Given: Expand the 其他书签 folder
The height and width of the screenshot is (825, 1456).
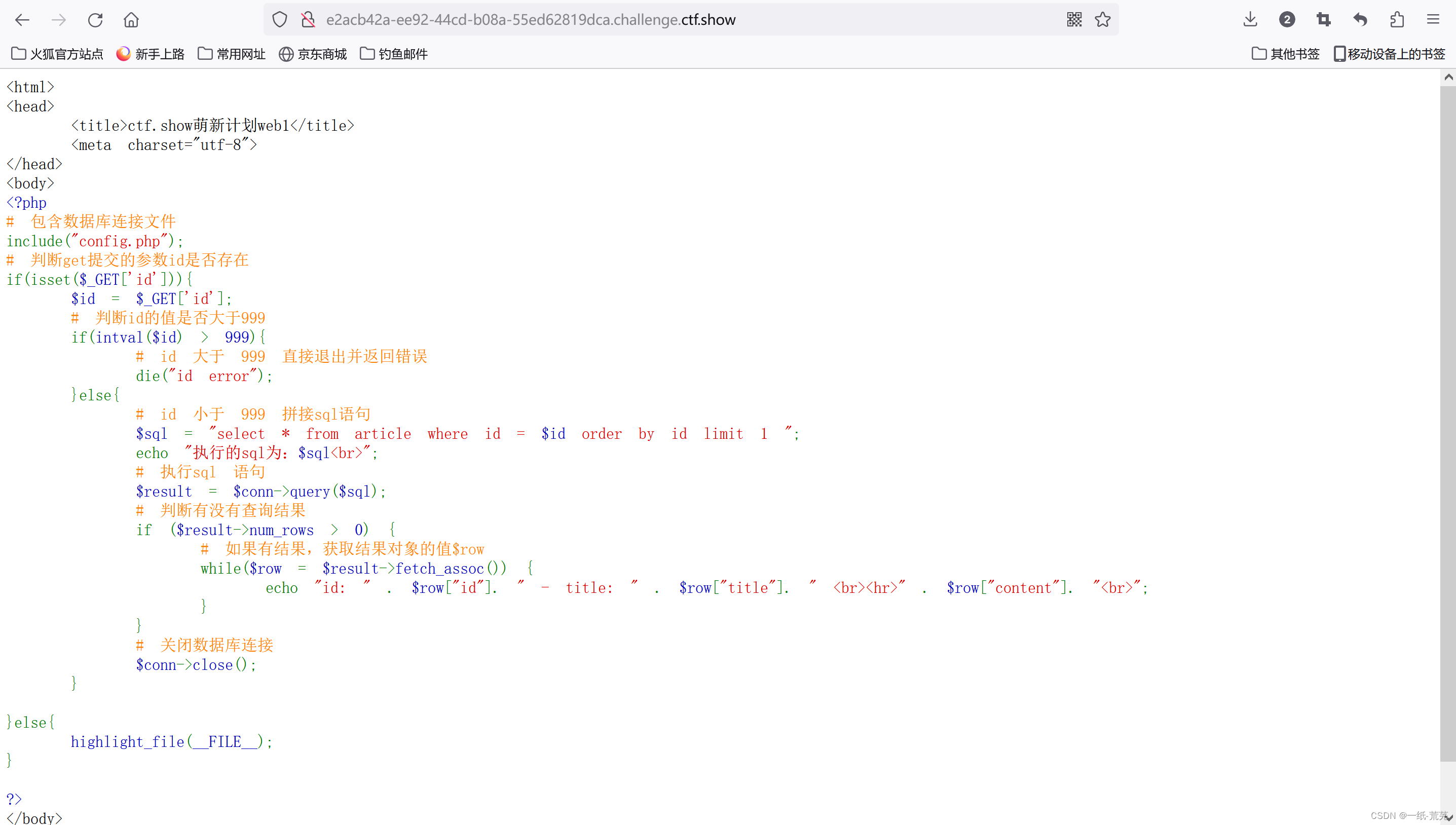Looking at the screenshot, I should click(1285, 54).
